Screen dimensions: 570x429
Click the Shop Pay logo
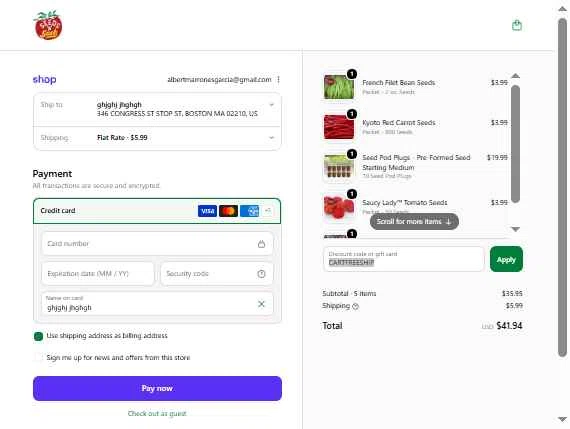44,79
